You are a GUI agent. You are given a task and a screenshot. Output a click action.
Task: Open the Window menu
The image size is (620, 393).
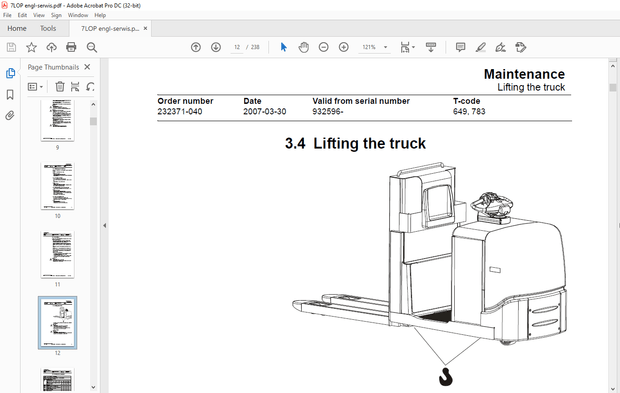(x=78, y=15)
